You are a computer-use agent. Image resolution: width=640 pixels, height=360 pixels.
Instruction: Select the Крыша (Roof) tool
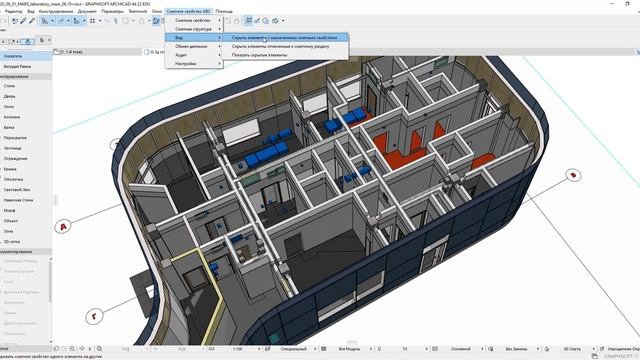pyautogui.click(x=10, y=169)
